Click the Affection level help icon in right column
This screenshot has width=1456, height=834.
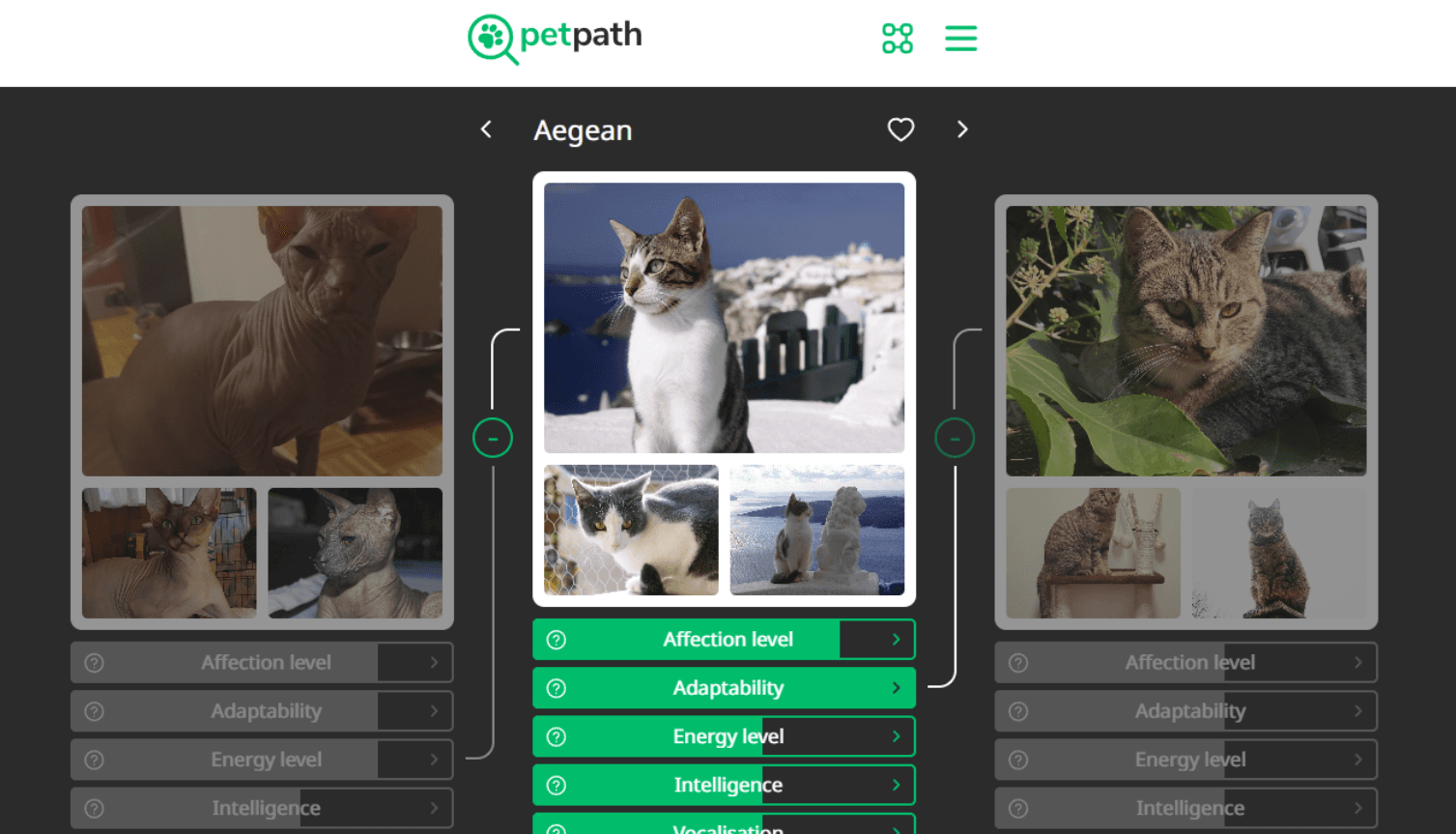[1016, 662]
